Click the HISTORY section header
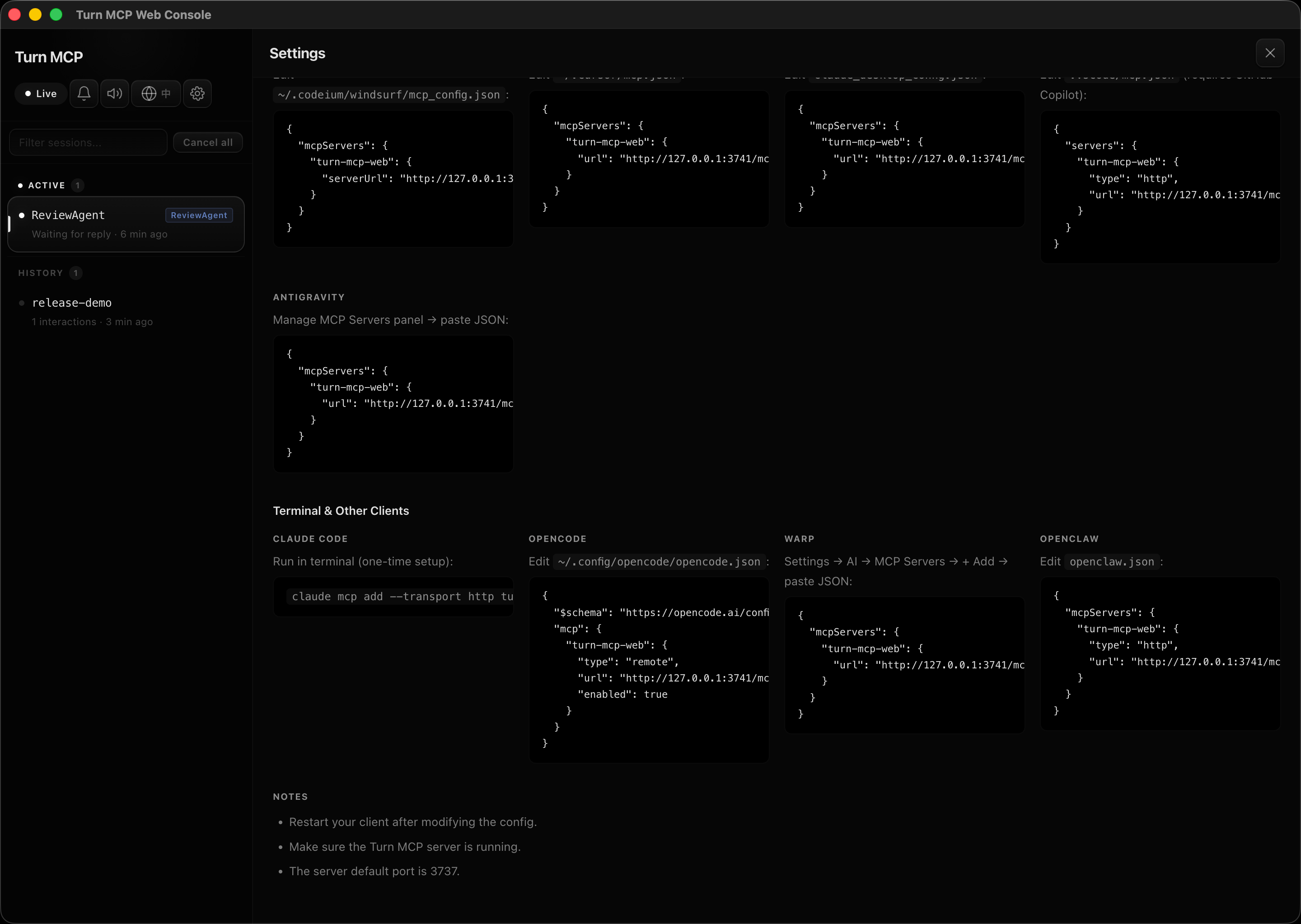Screen dimensions: 1301x924 (40, 273)
